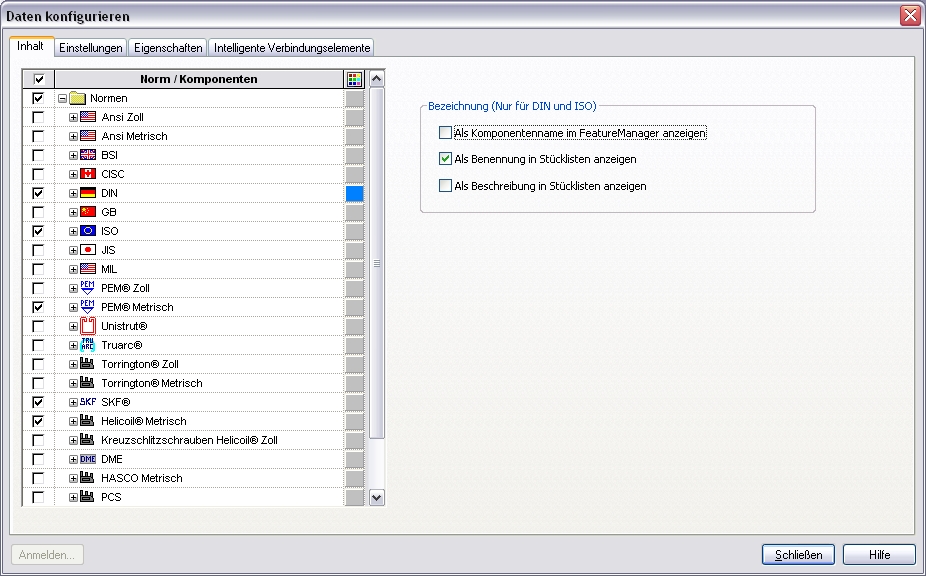Image resolution: width=926 pixels, height=576 pixels.
Task: Click the ISO blue flag icon
Action: click(87, 231)
